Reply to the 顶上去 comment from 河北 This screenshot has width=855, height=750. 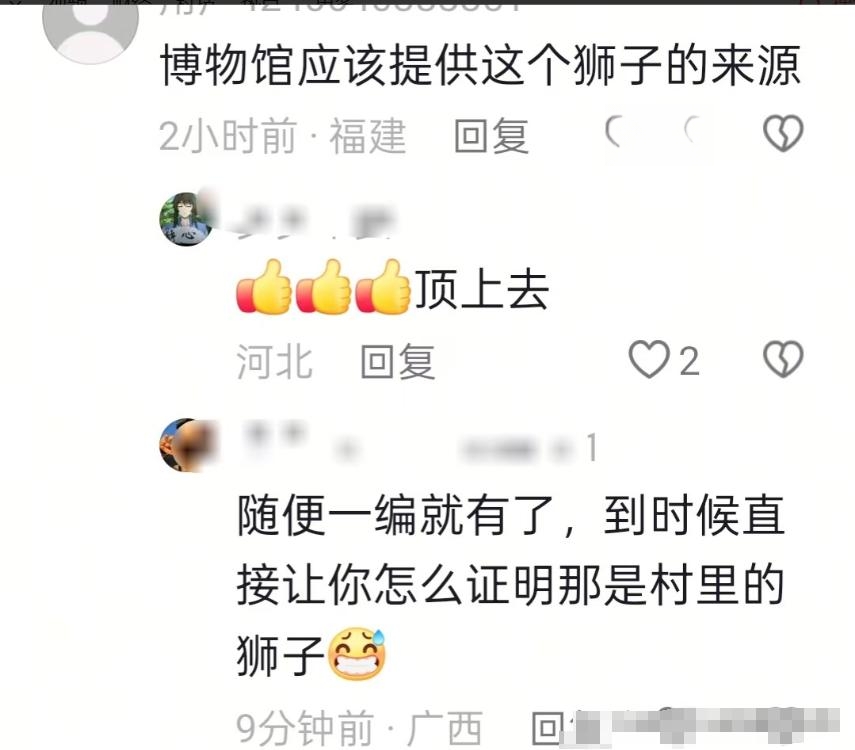point(398,361)
